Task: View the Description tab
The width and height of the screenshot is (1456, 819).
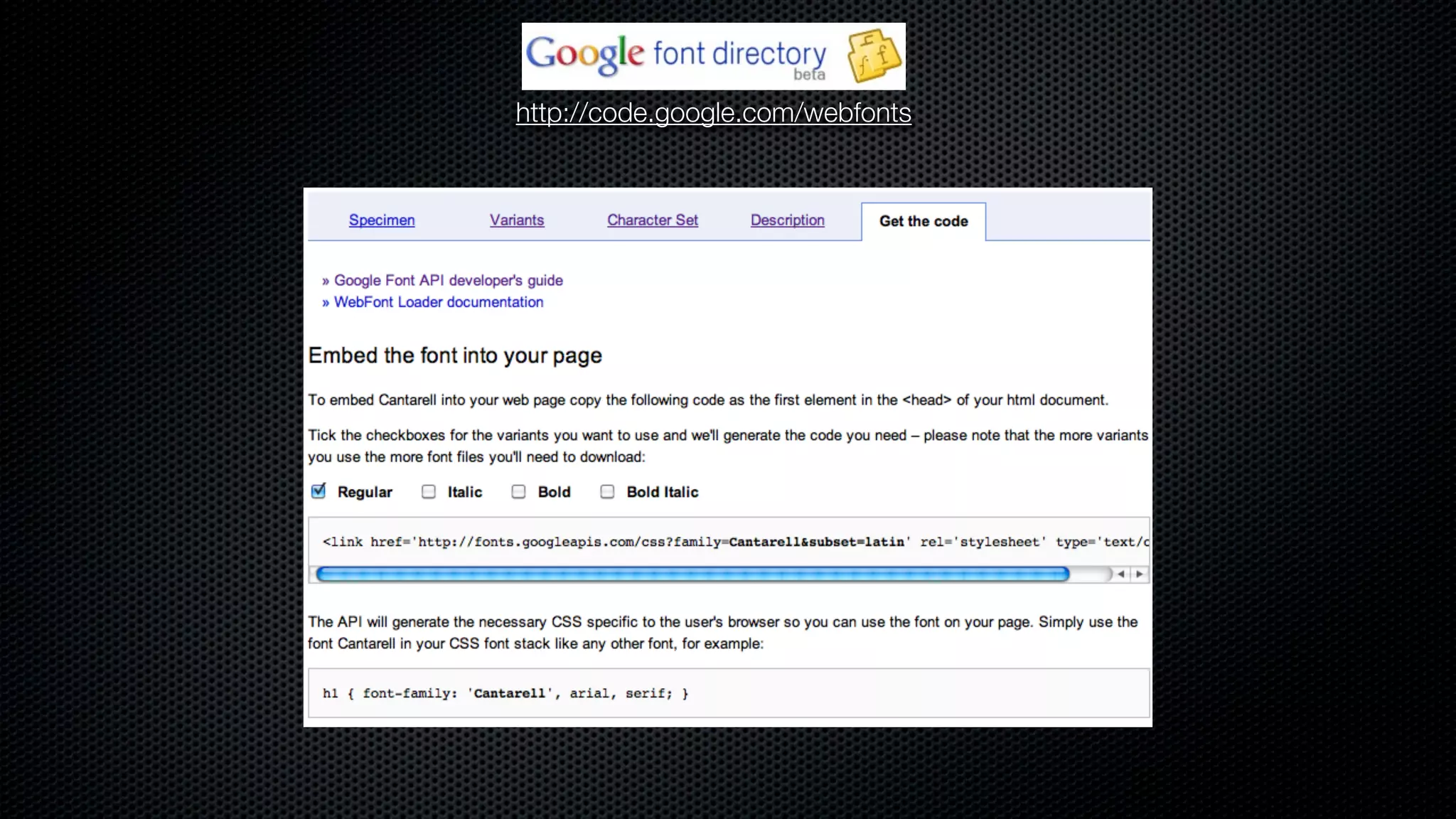Action: point(788,220)
